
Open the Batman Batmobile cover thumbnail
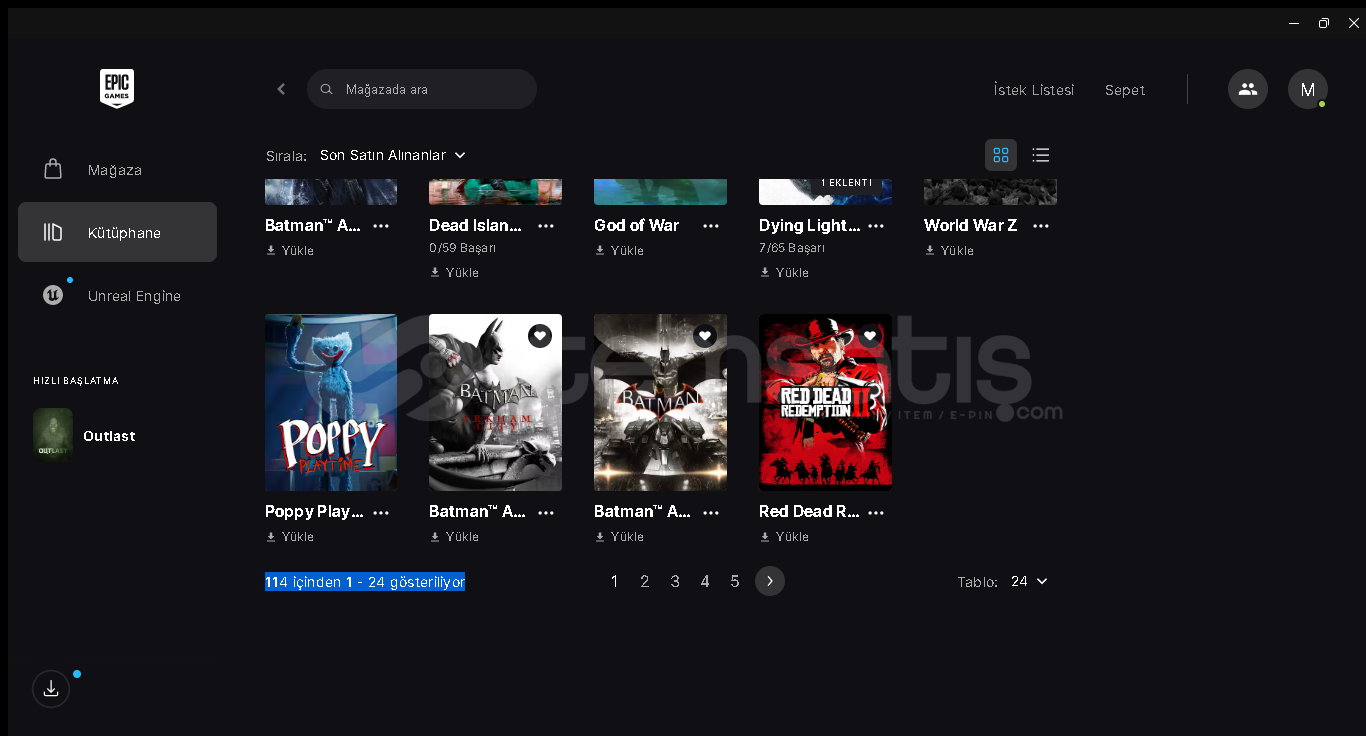(x=660, y=402)
